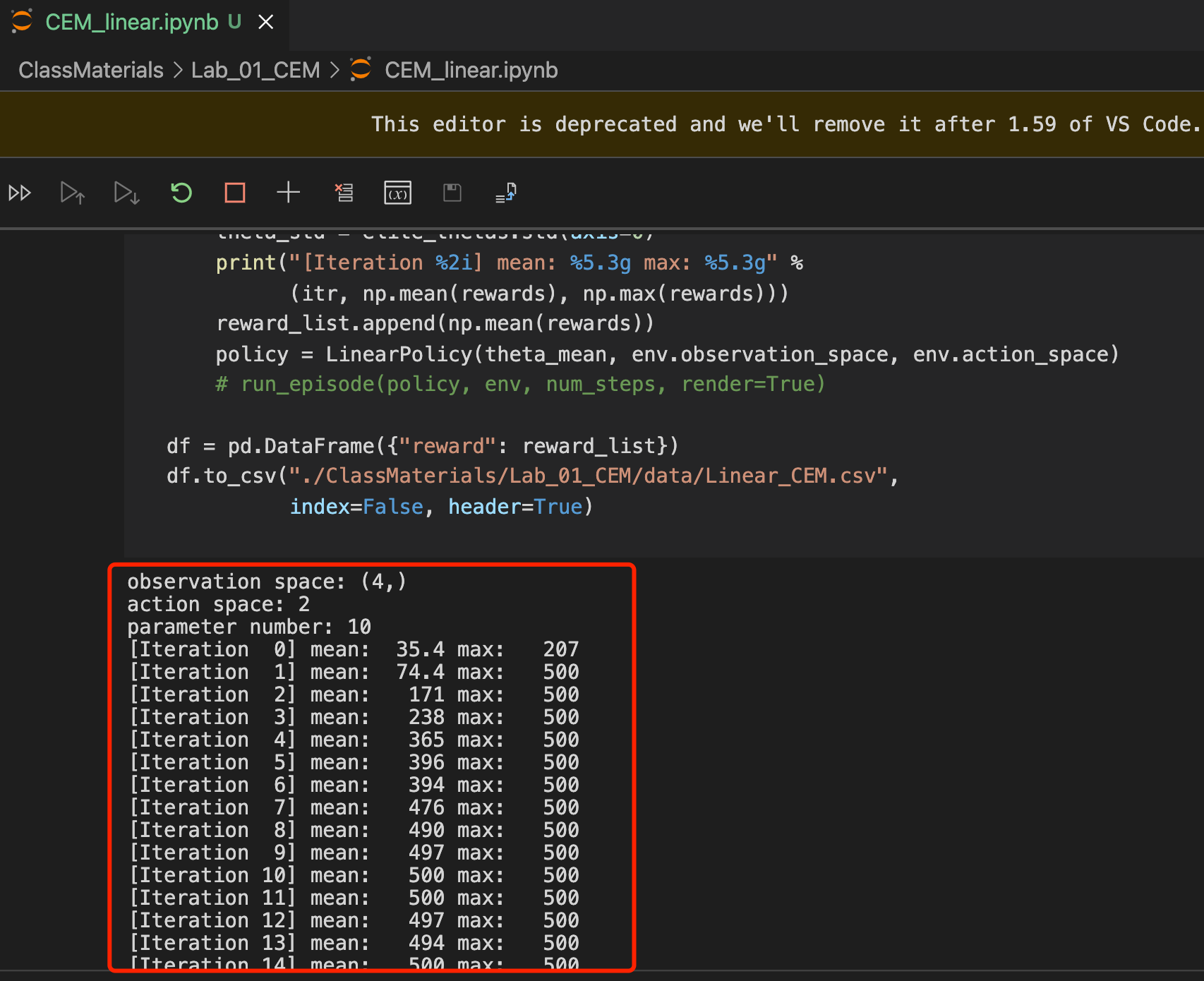Run current cell and cells below
Image resolution: width=1204 pixels, height=981 pixels.
click(x=127, y=193)
